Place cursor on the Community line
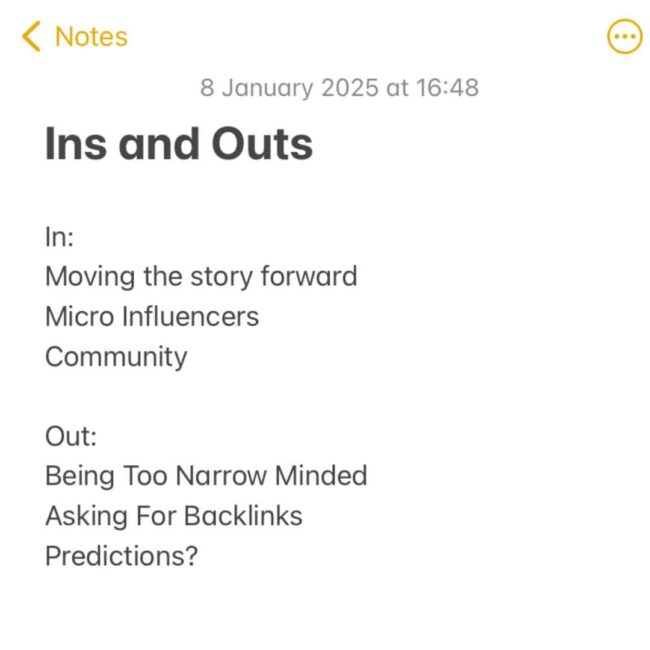This screenshot has width=650, height=650. [x=116, y=356]
